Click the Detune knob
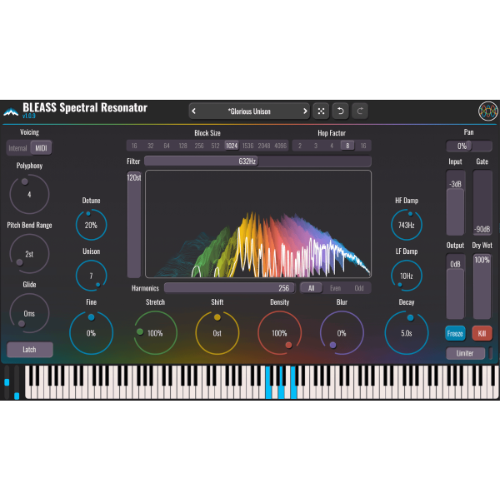Viewport: 500px width, 500px height. 91,225
